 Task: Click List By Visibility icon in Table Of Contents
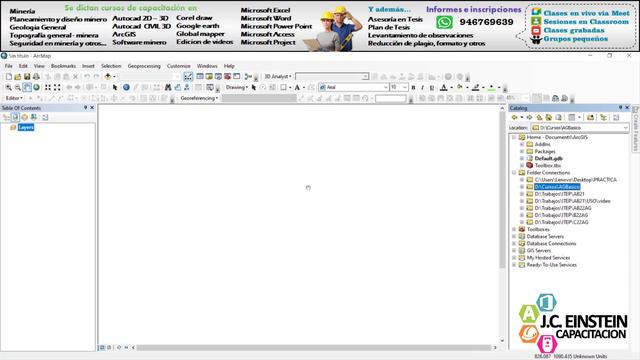(x=24, y=118)
